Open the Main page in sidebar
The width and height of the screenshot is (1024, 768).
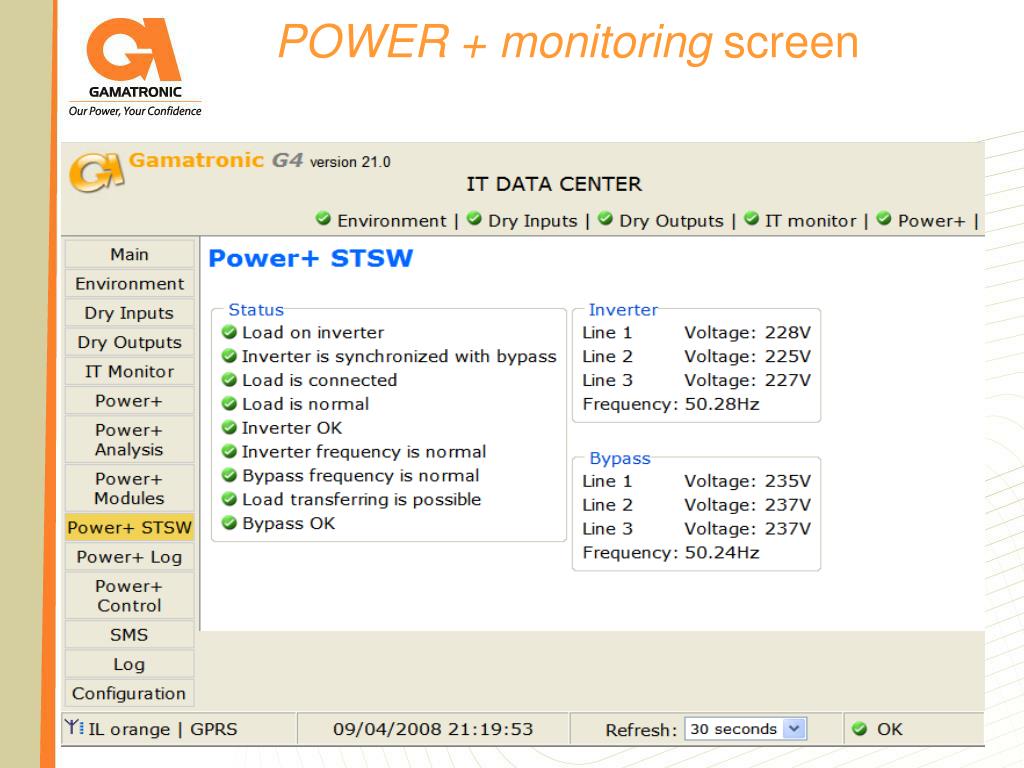pos(129,254)
